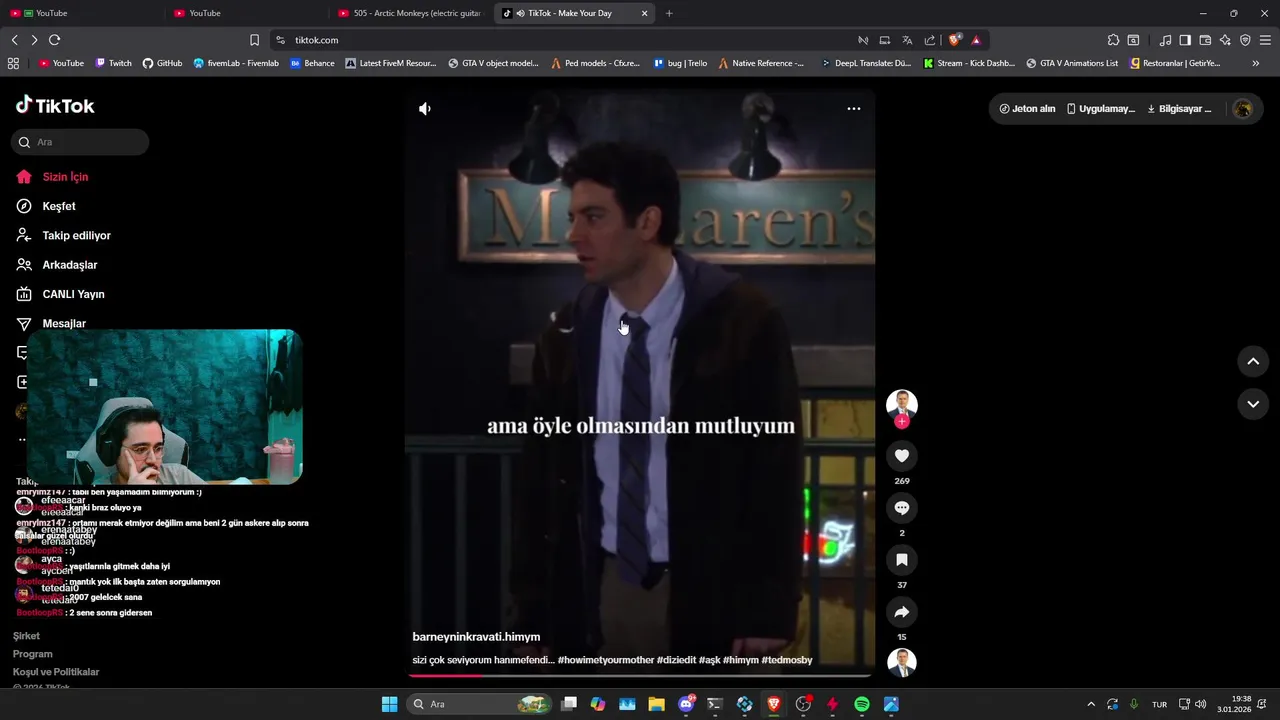The width and height of the screenshot is (1280, 720).
Task: Open the GitHub bookmark
Action: [162, 63]
